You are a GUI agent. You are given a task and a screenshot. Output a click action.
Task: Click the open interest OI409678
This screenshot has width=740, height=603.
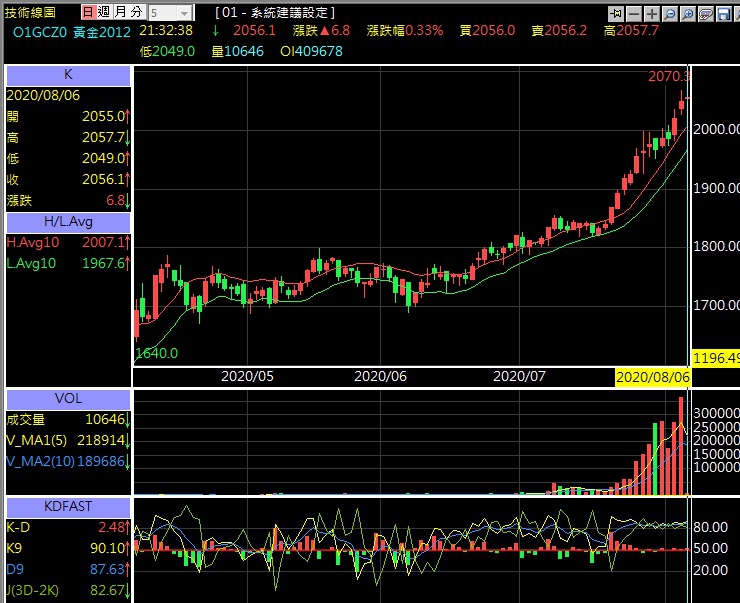click(311, 51)
